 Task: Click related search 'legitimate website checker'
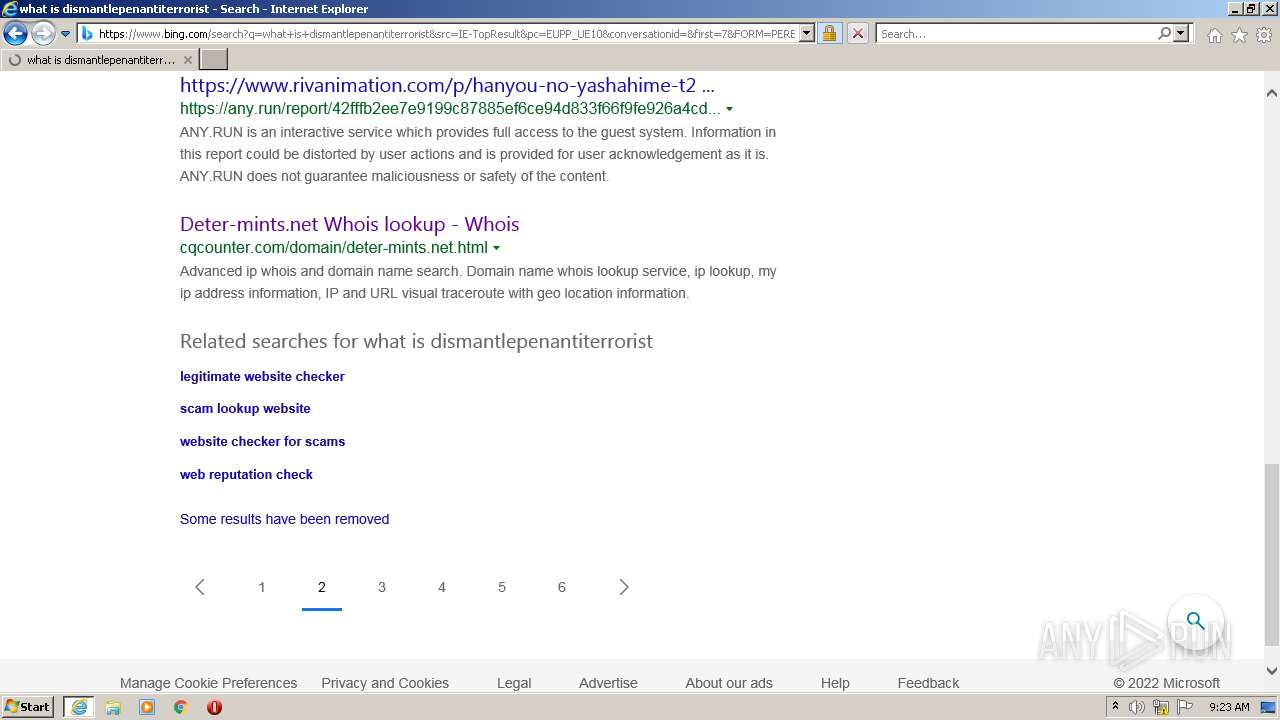[x=262, y=376]
